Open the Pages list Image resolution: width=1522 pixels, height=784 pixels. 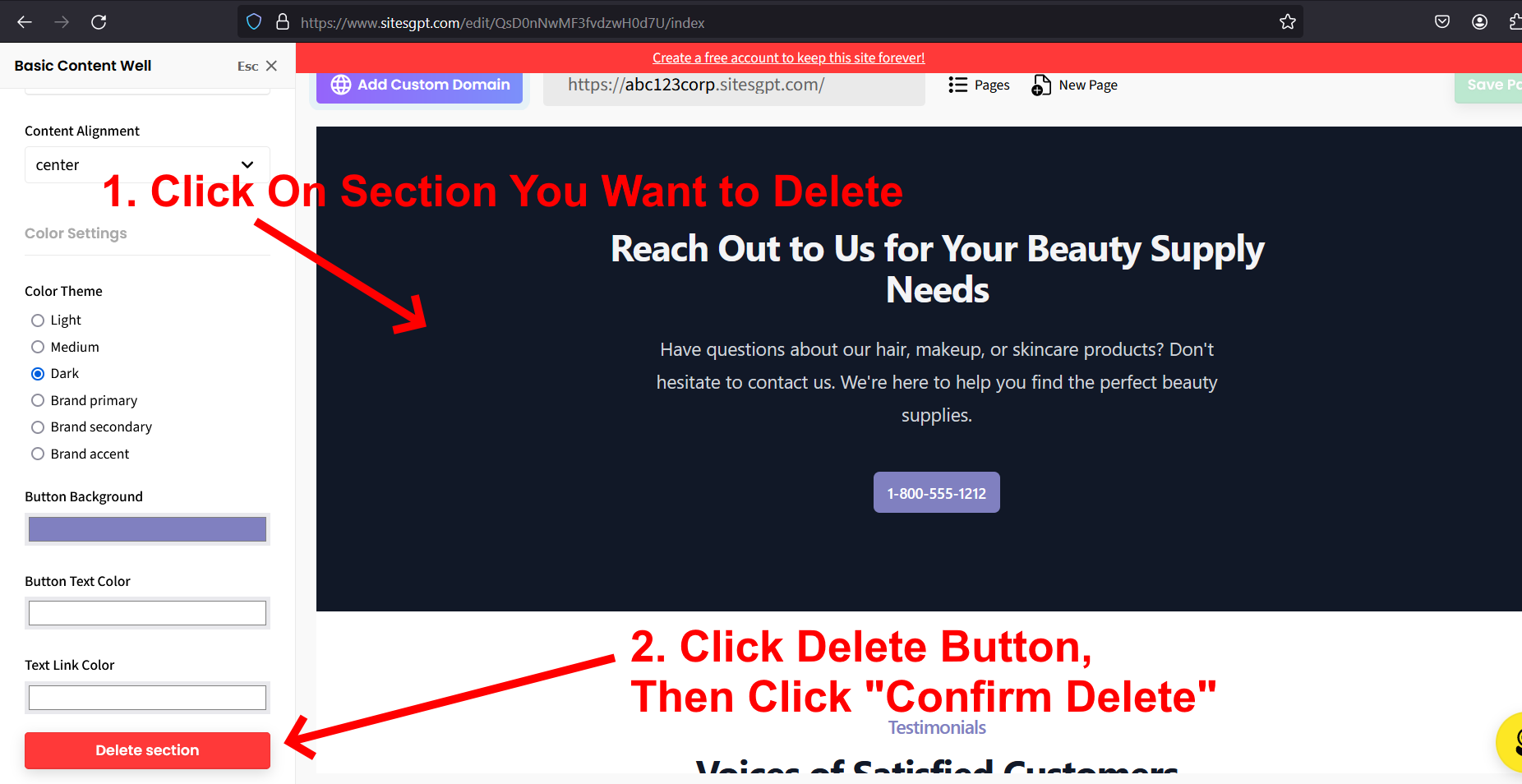tap(979, 85)
